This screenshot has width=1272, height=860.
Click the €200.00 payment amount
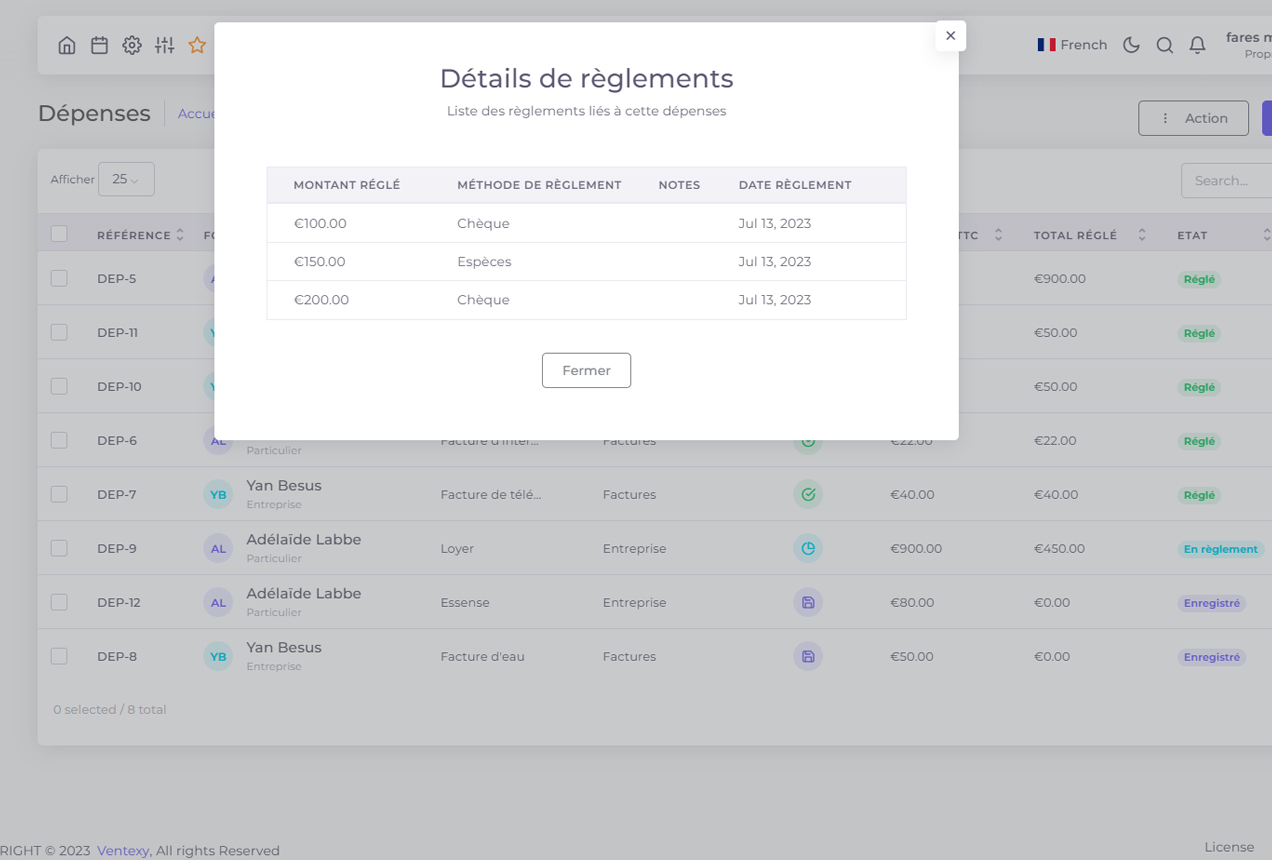click(x=321, y=299)
